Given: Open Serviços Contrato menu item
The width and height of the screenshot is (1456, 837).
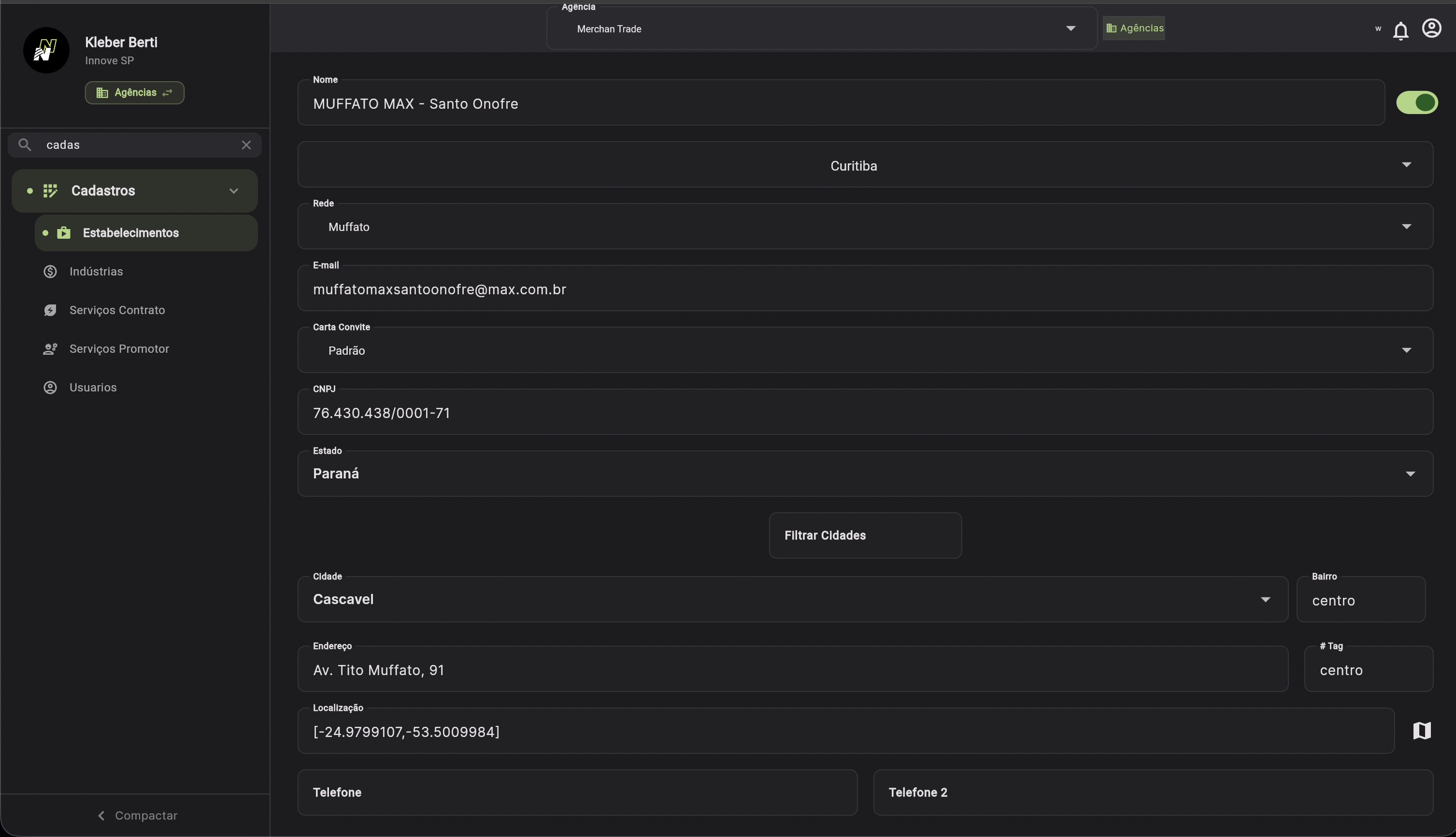Looking at the screenshot, I should click(116, 310).
